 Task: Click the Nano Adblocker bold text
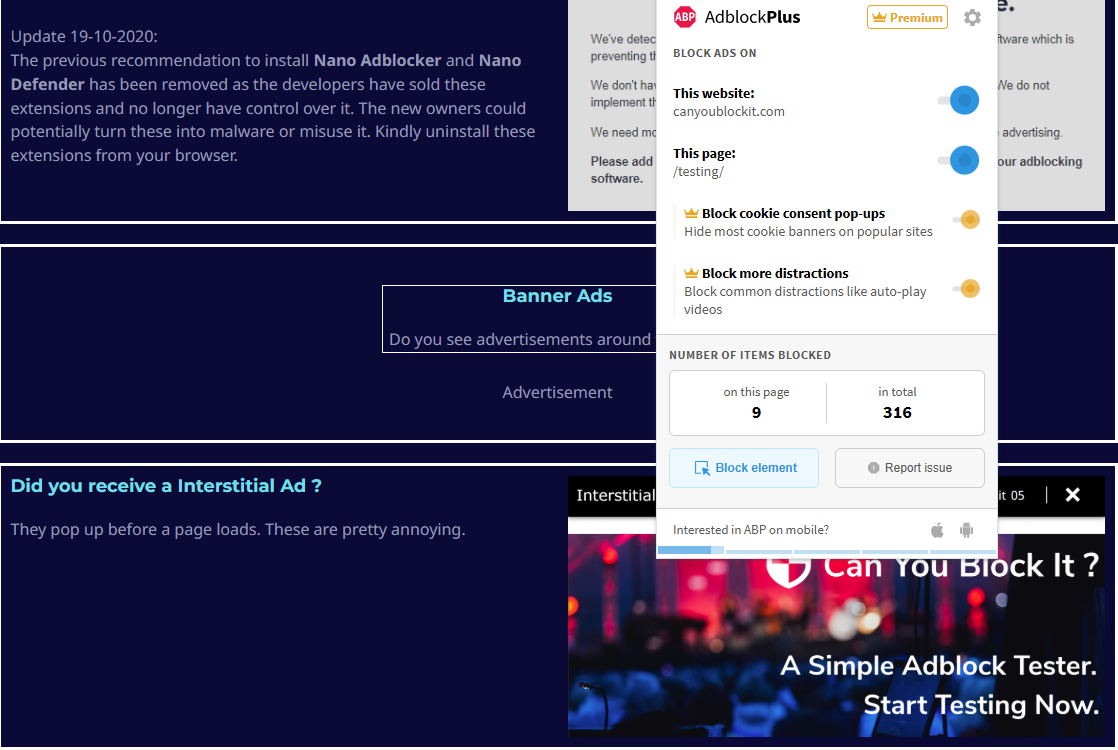click(x=377, y=61)
